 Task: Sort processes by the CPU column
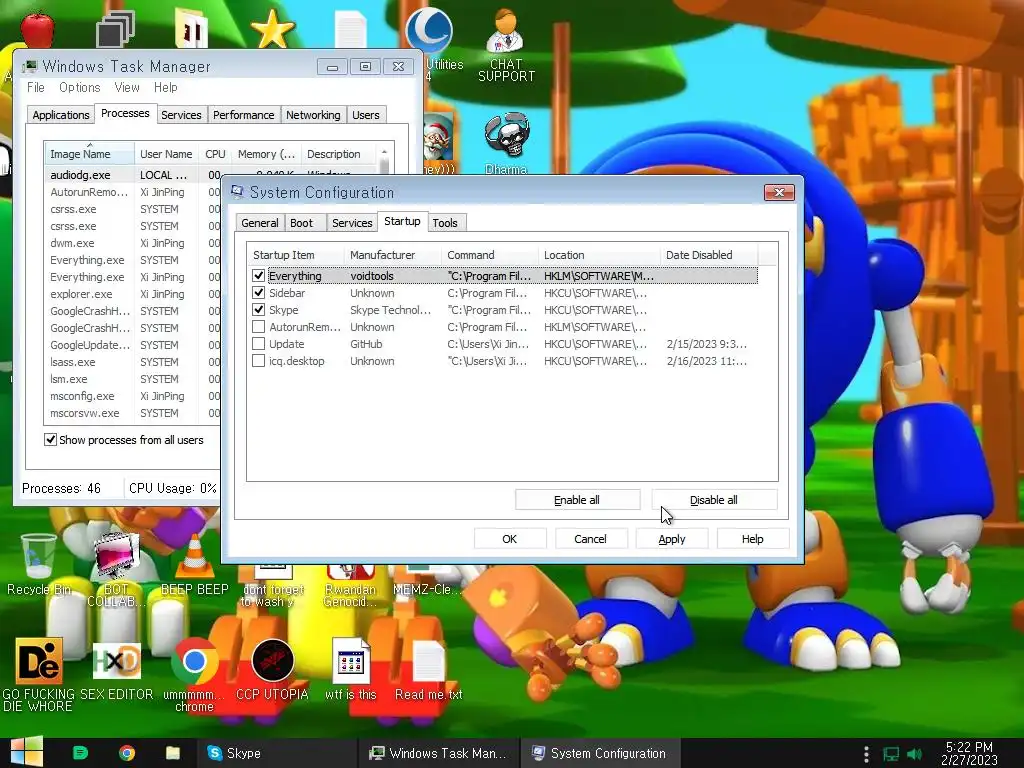215,153
